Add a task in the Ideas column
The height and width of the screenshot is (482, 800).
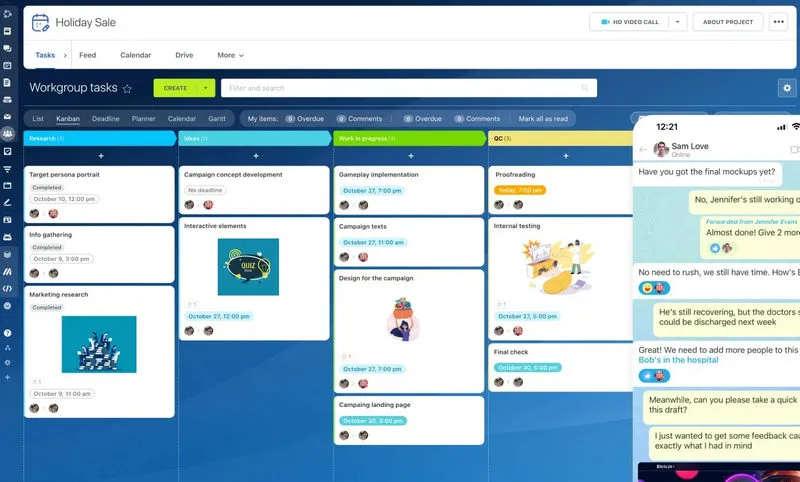click(x=256, y=156)
